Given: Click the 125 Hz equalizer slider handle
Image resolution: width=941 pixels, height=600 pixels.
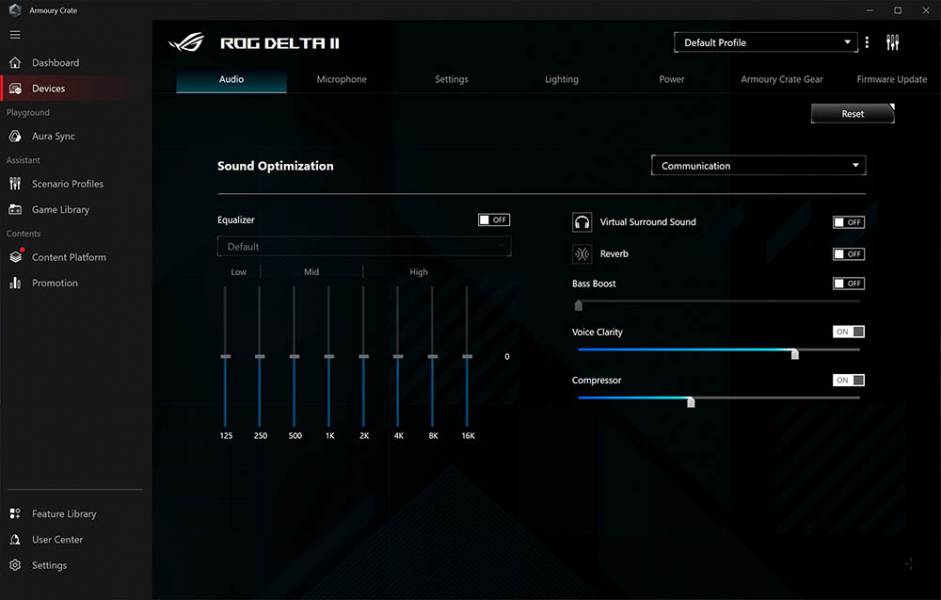Looking at the screenshot, I should pyautogui.click(x=226, y=356).
